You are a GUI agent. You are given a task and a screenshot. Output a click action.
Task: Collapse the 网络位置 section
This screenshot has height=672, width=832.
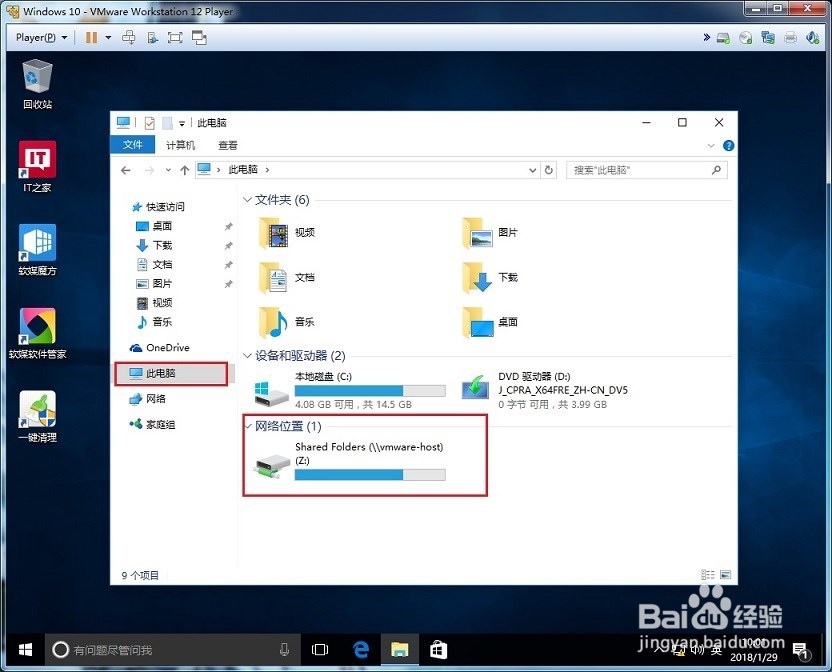tap(247, 426)
